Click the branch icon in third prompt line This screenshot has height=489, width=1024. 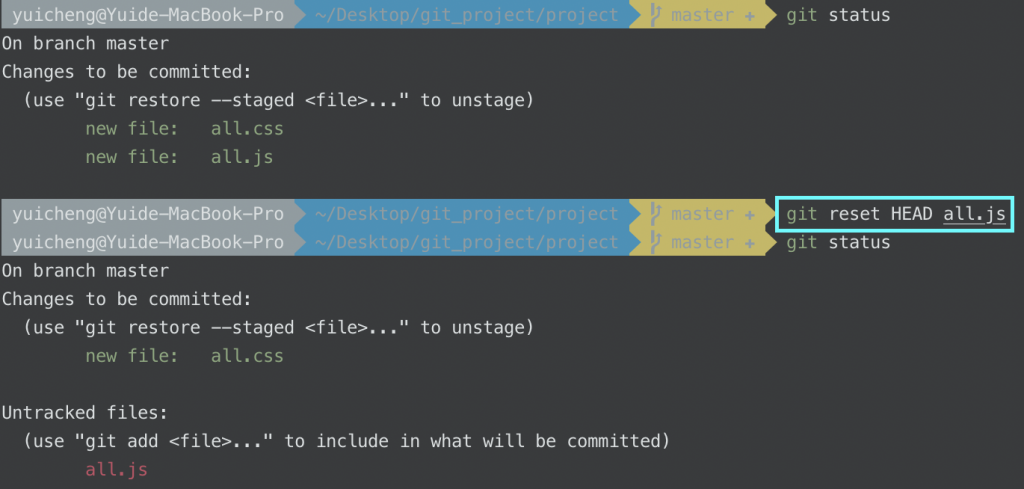(656, 243)
